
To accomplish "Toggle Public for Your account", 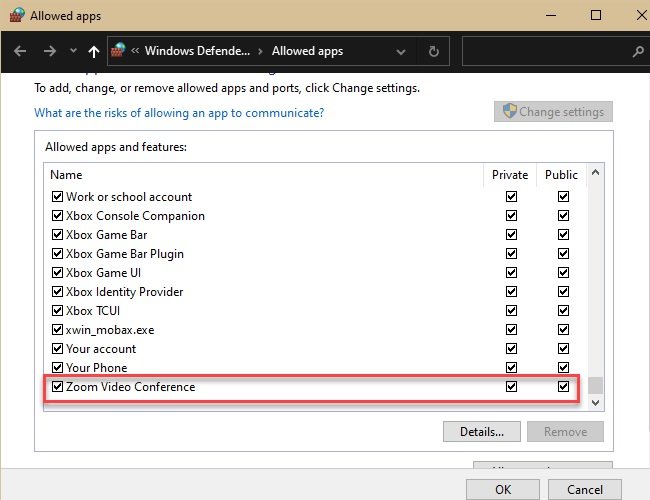I will (563, 349).
